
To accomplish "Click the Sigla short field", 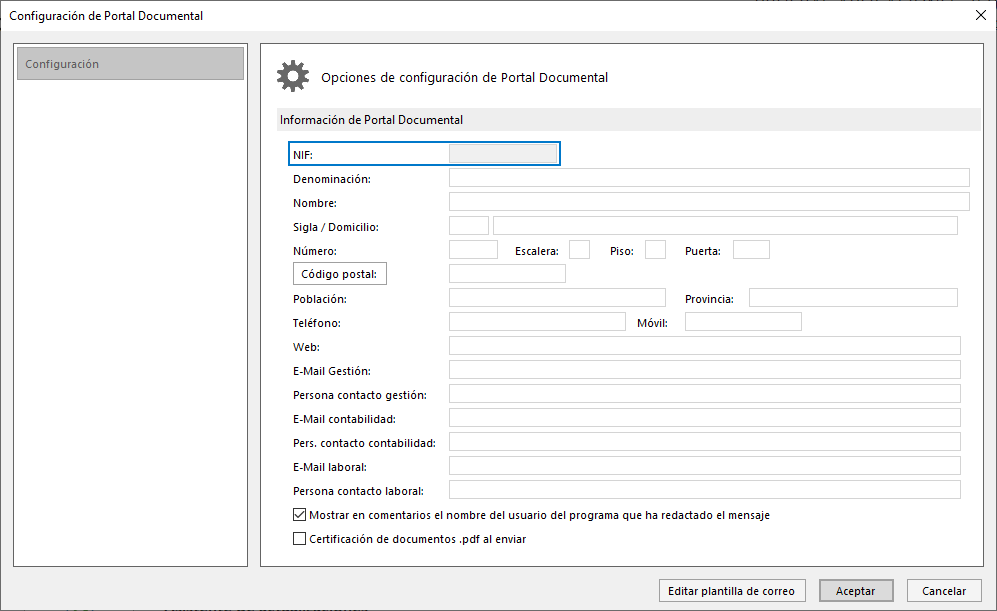I will coord(469,226).
